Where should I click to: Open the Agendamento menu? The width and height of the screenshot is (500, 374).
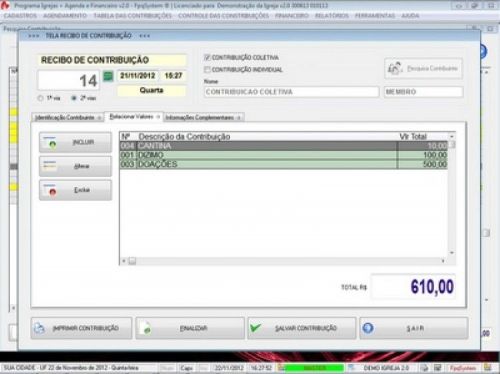[x=65, y=16]
